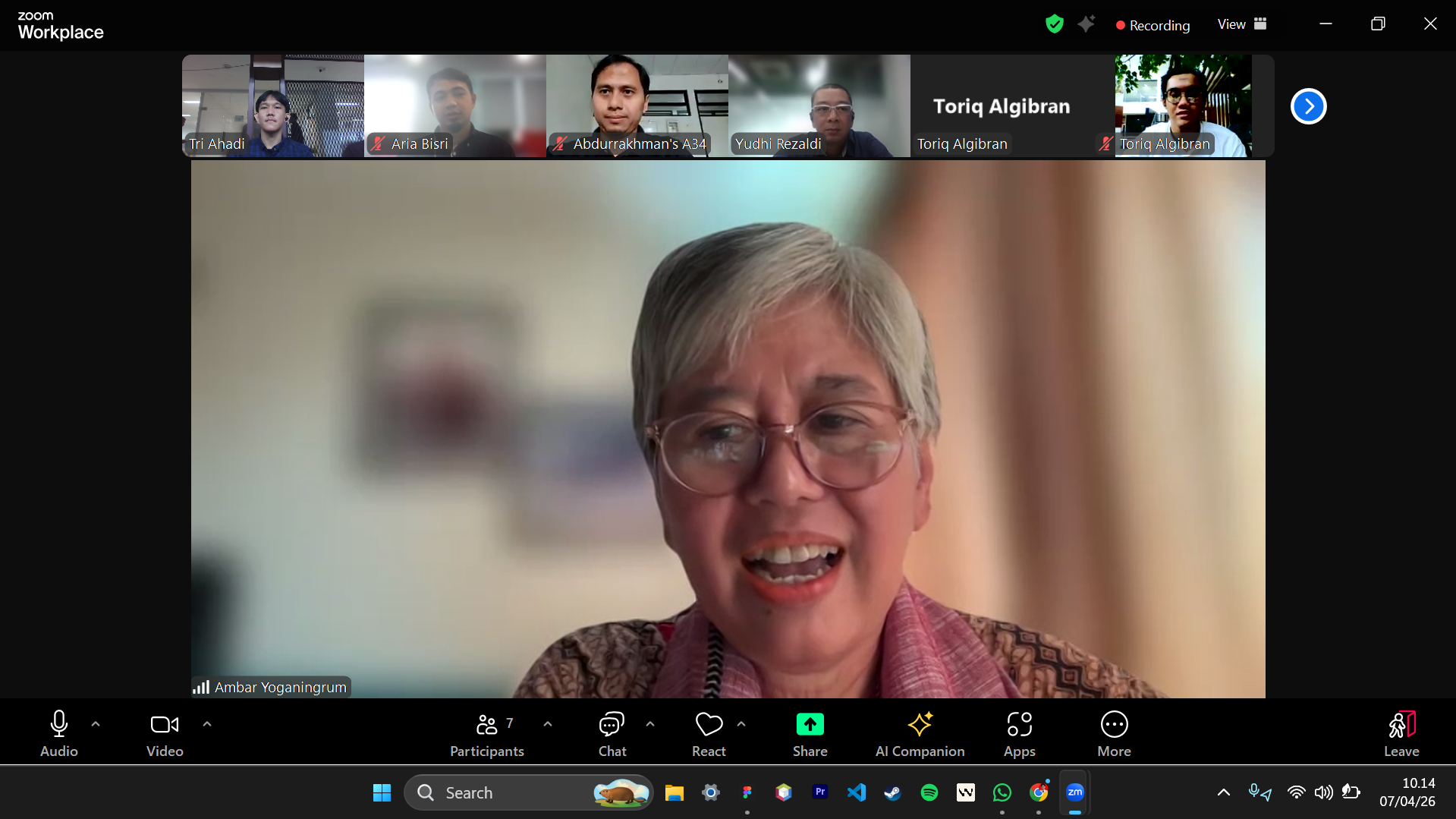The width and height of the screenshot is (1456, 819).
Task: Open the View layout menu
Action: tap(1242, 24)
